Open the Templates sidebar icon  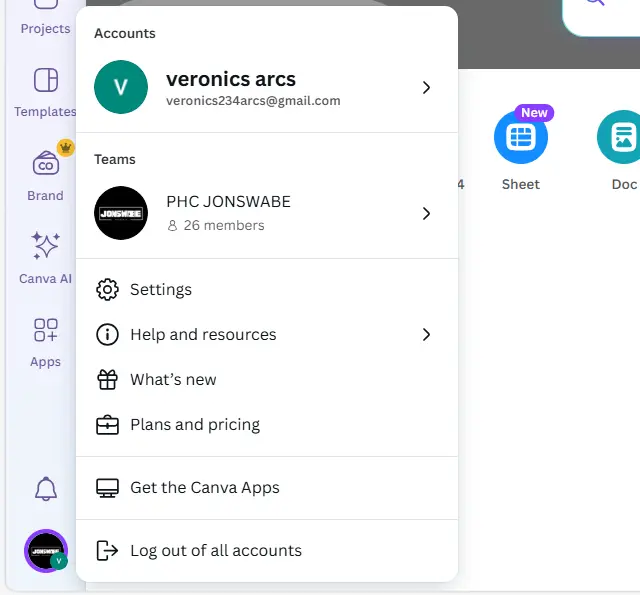point(46,80)
